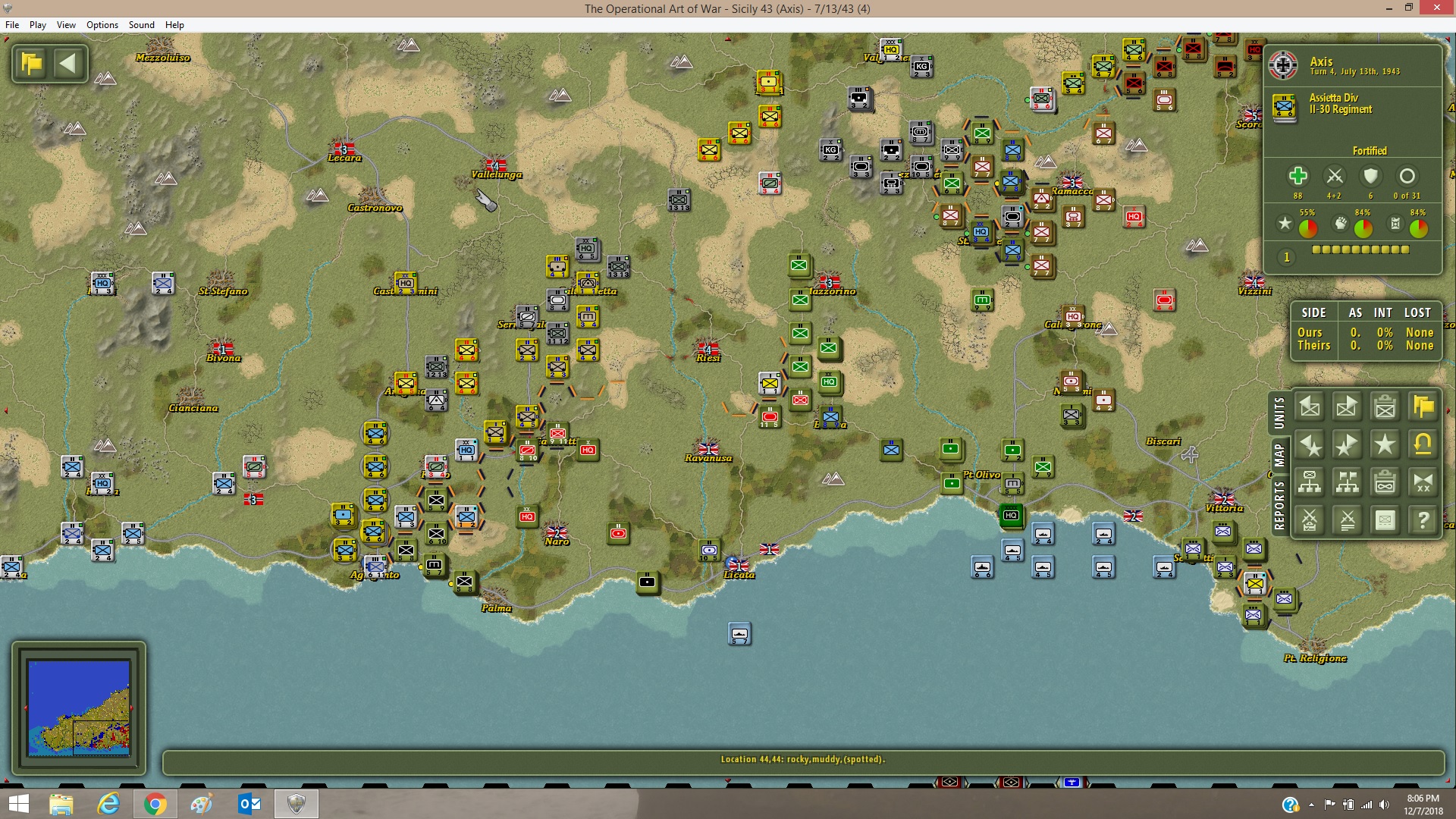1456x819 pixels.
Task: Open the unit clipboard report icon
Action: click(x=1385, y=407)
